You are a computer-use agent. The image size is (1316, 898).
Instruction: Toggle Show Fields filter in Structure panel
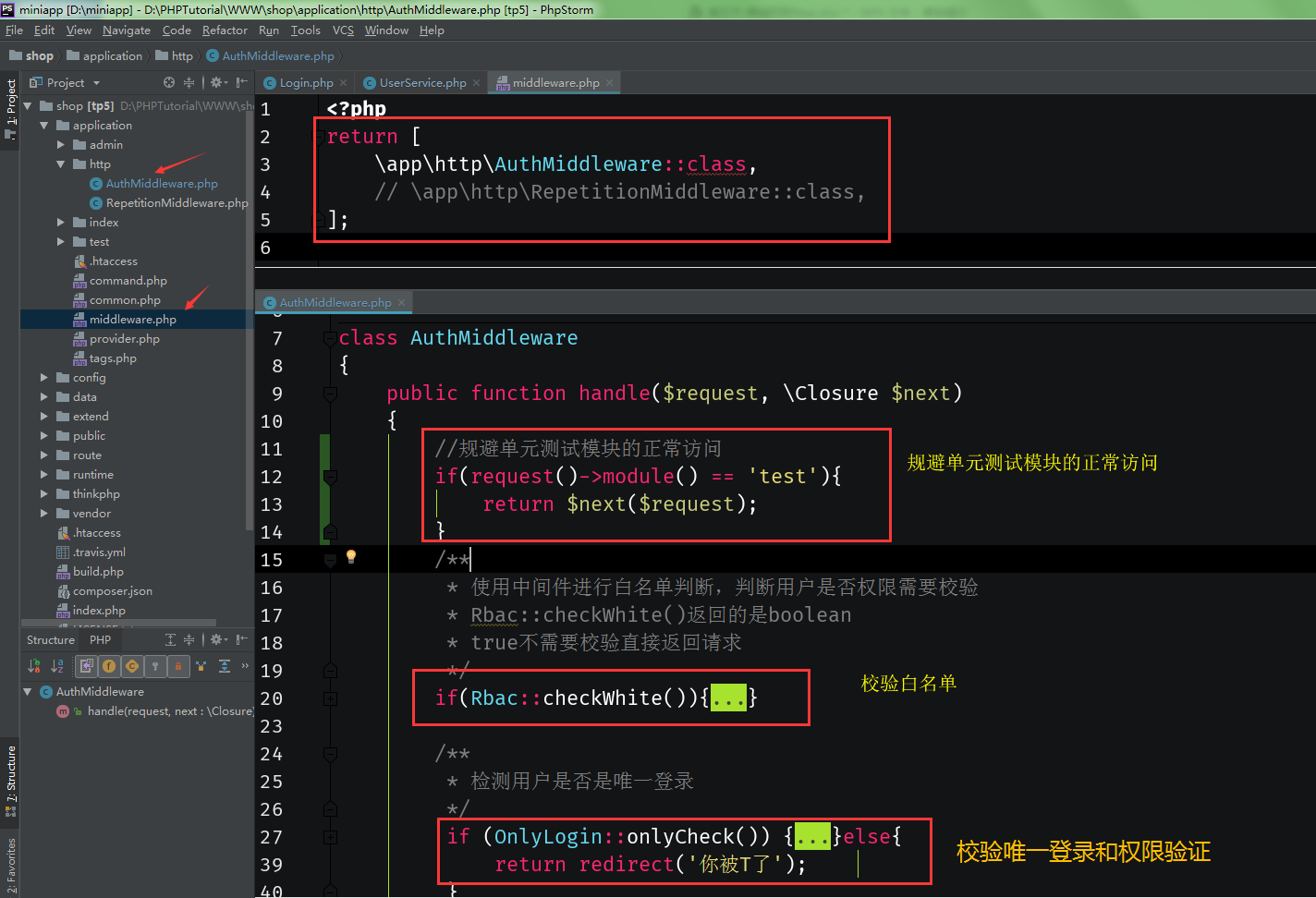tap(109, 666)
